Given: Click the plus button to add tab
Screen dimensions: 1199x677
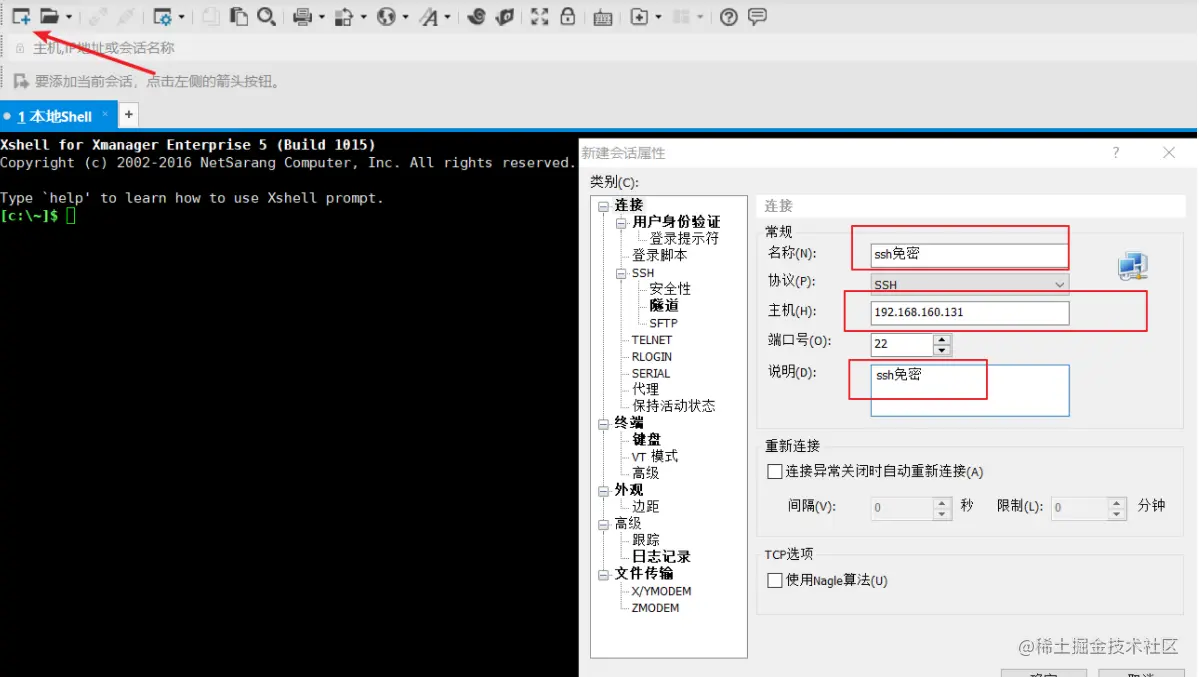Looking at the screenshot, I should pos(128,114).
